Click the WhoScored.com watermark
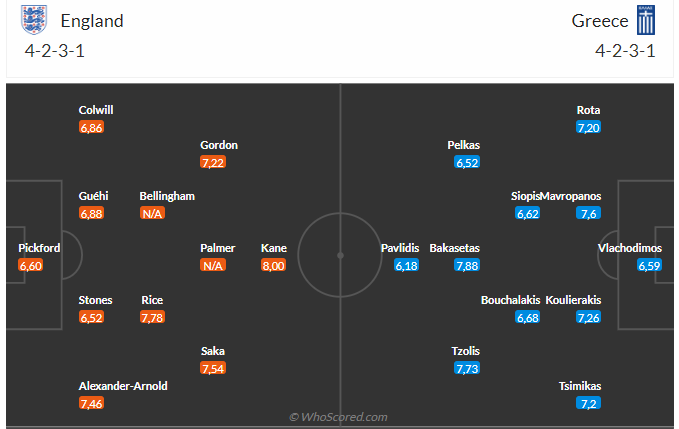Image resolution: width=679 pixels, height=429 pixels. pos(338,417)
